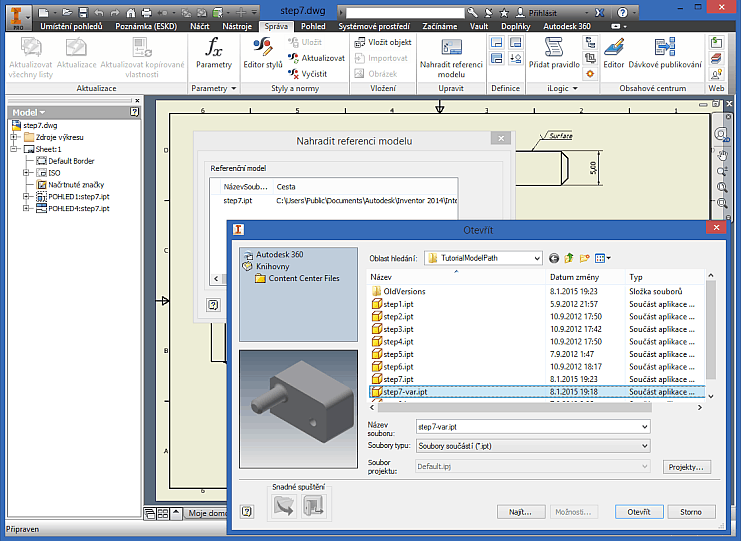The image size is (741, 541).
Task: Click Dávkové publikování icon
Action: [665, 47]
